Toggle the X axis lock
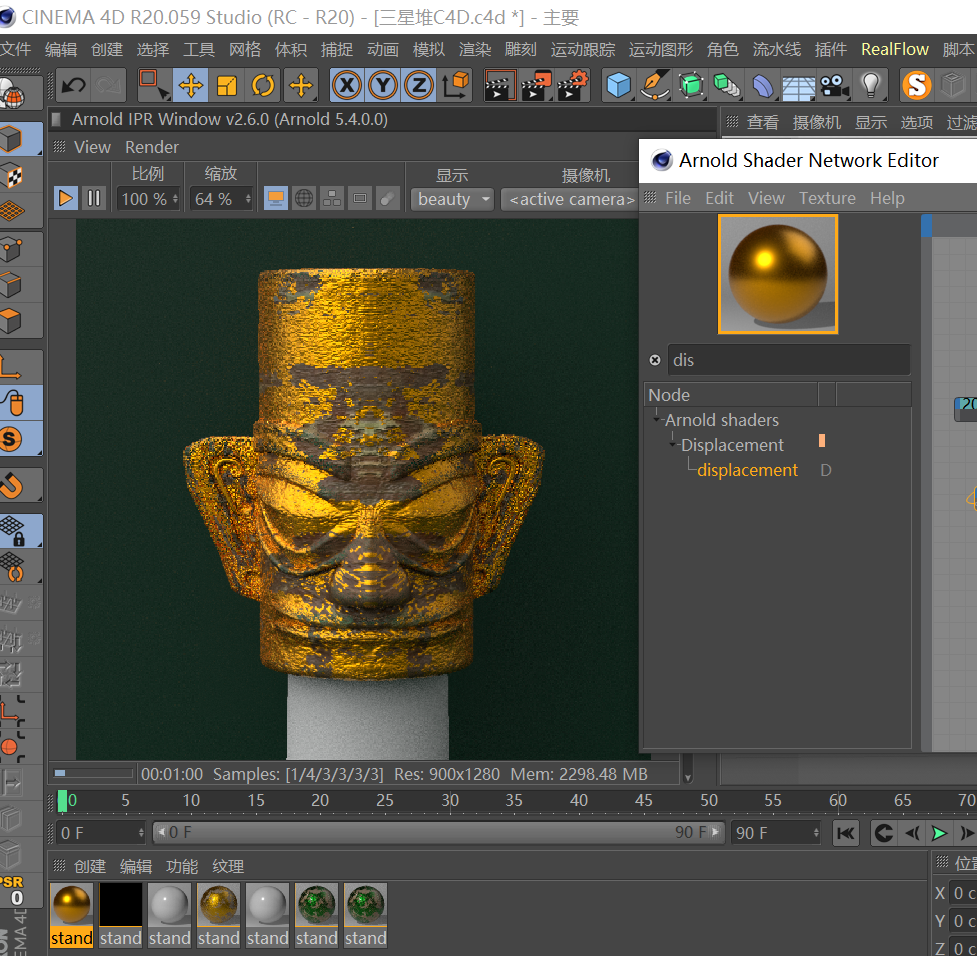This screenshot has height=956, width=977. (x=346, y=86)
